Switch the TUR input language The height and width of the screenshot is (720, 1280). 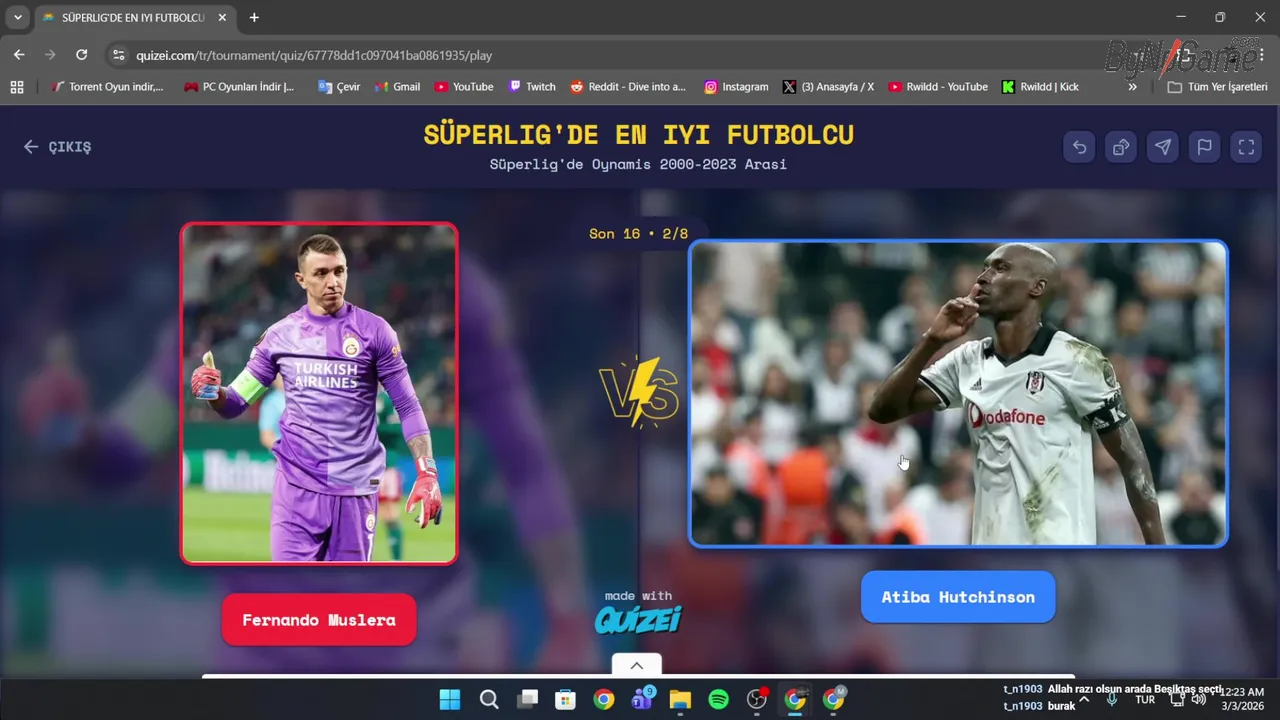pyautogui.click(x=1145, y=699)
